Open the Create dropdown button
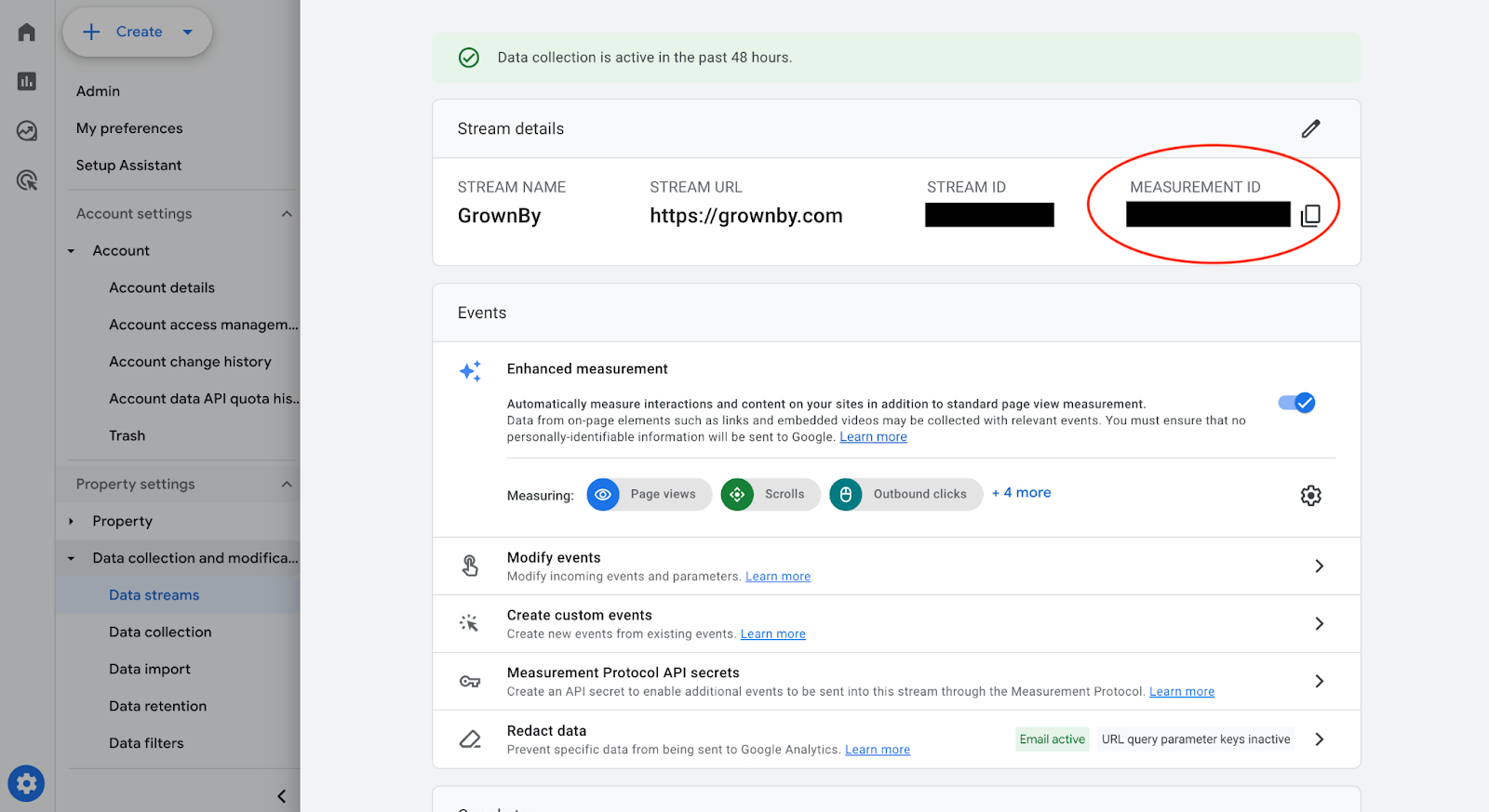 click(x=138, y=32)
